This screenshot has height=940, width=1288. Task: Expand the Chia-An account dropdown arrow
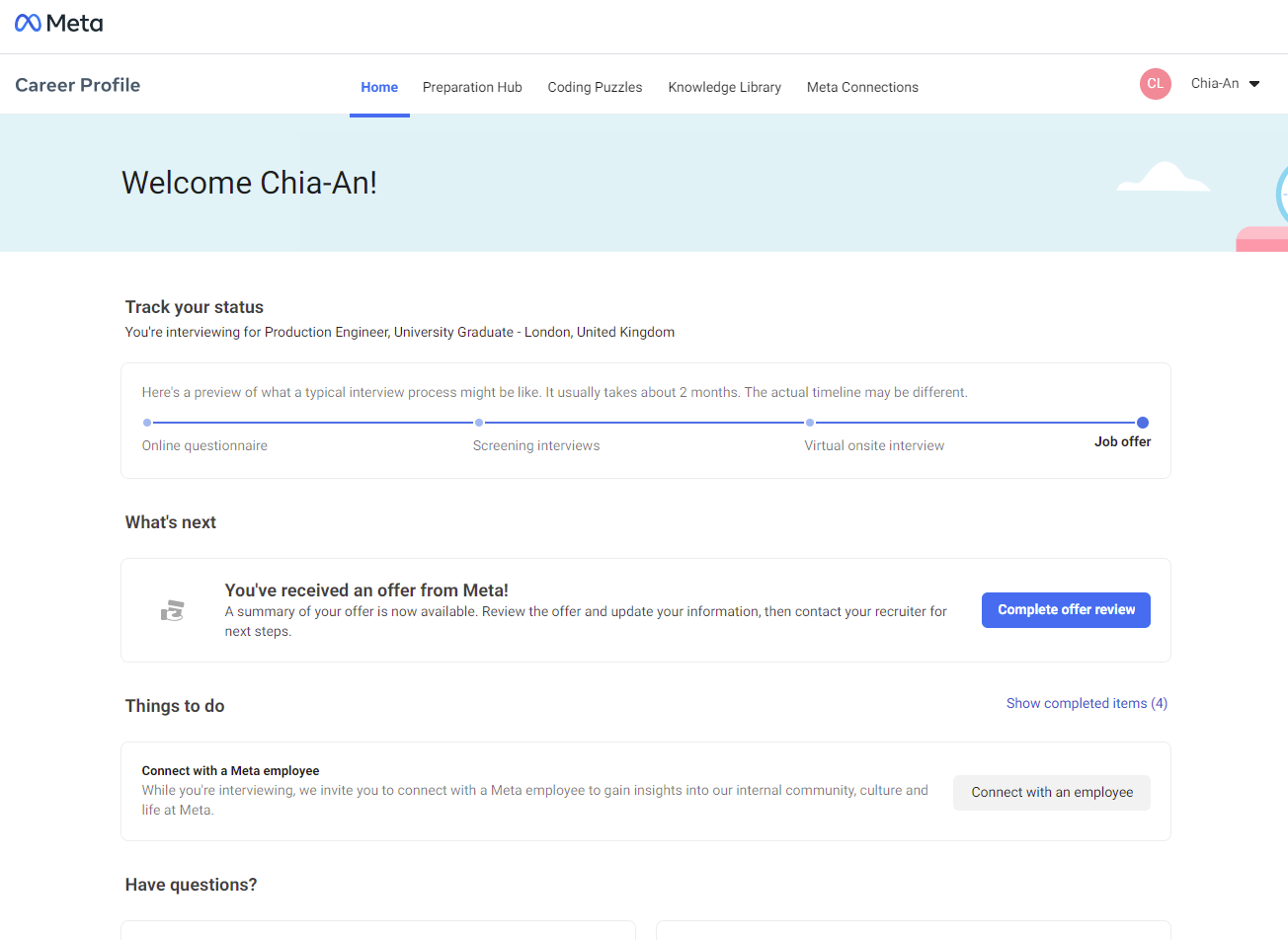tap(1254, 84)
